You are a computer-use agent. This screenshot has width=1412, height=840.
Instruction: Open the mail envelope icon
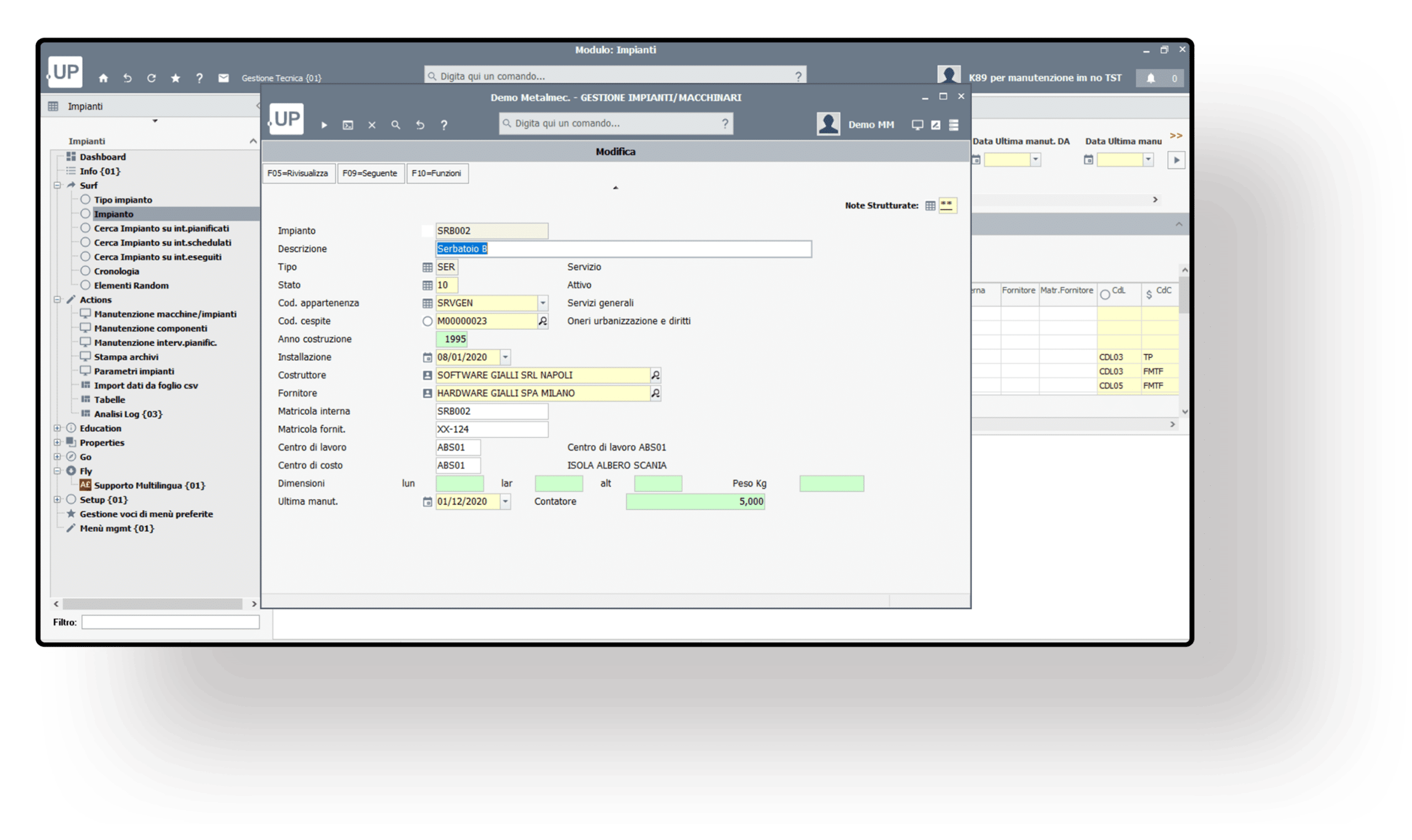[x=223, y=78]
